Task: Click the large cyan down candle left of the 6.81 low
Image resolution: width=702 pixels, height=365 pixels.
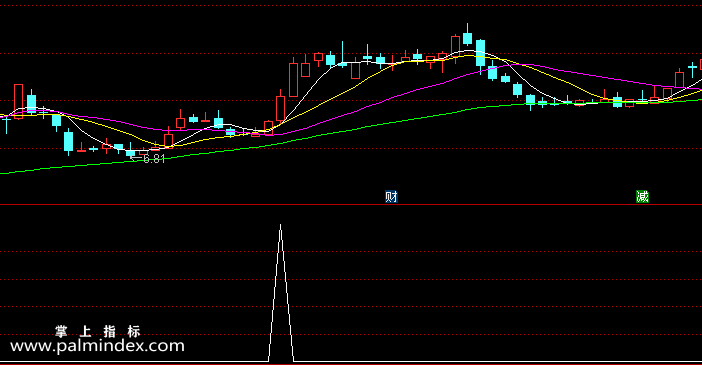Action: click(x=68, y=141)
